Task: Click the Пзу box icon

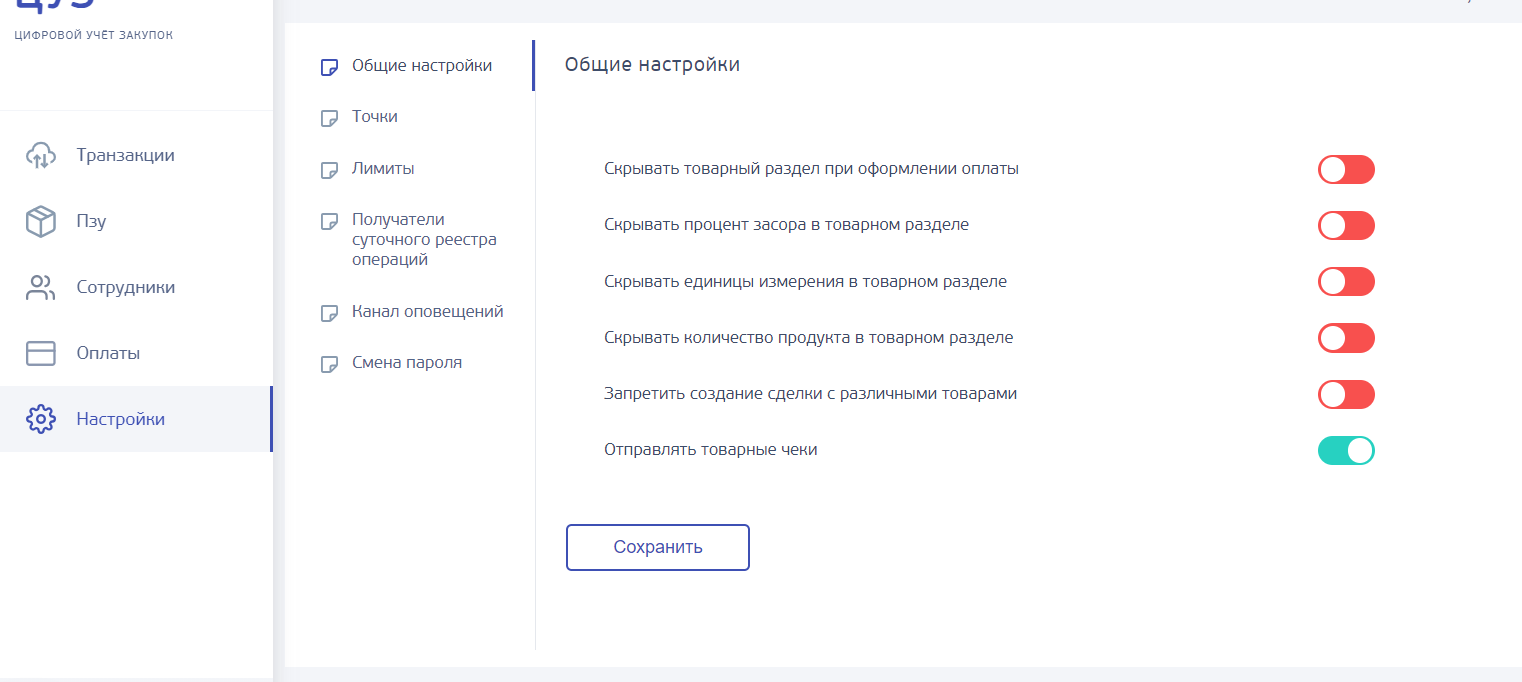Action: tap(40, 222)
